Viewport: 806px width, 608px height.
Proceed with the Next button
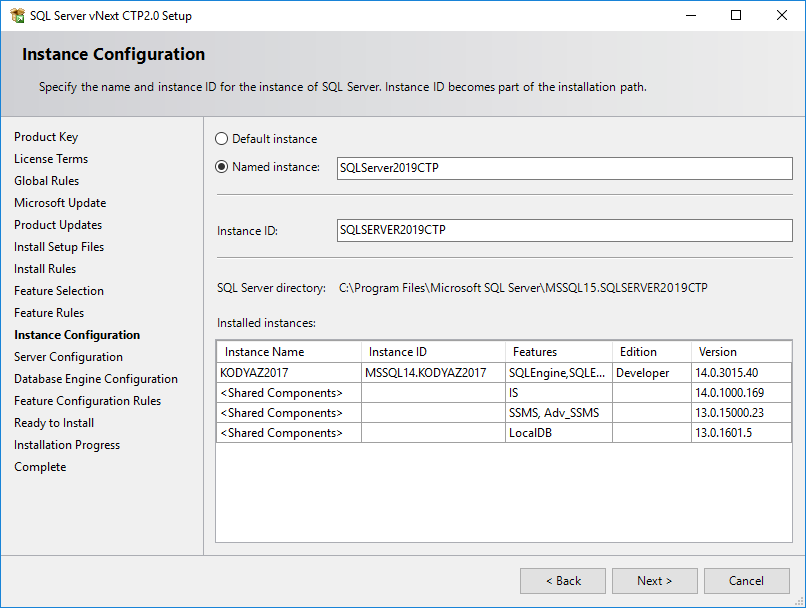coord(654,581)
